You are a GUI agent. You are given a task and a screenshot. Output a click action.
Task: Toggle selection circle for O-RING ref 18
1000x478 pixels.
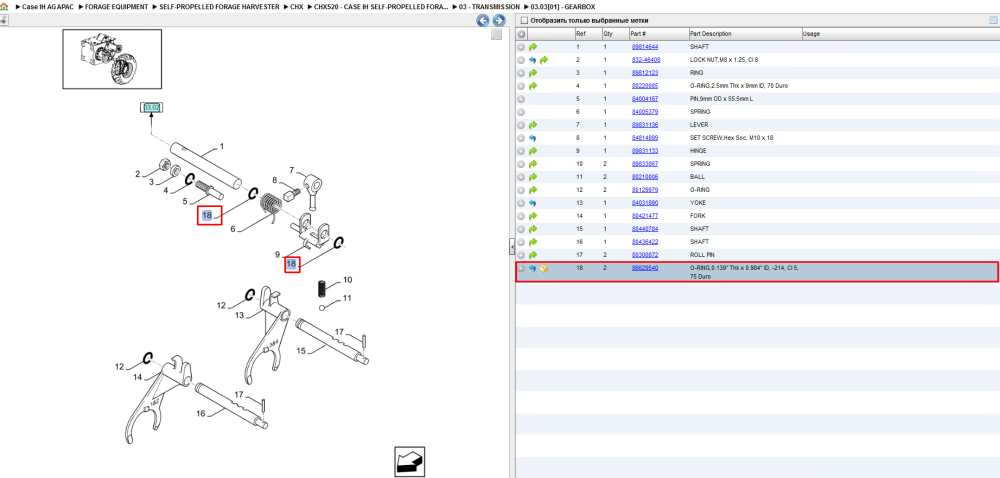(x=521, y=268)
